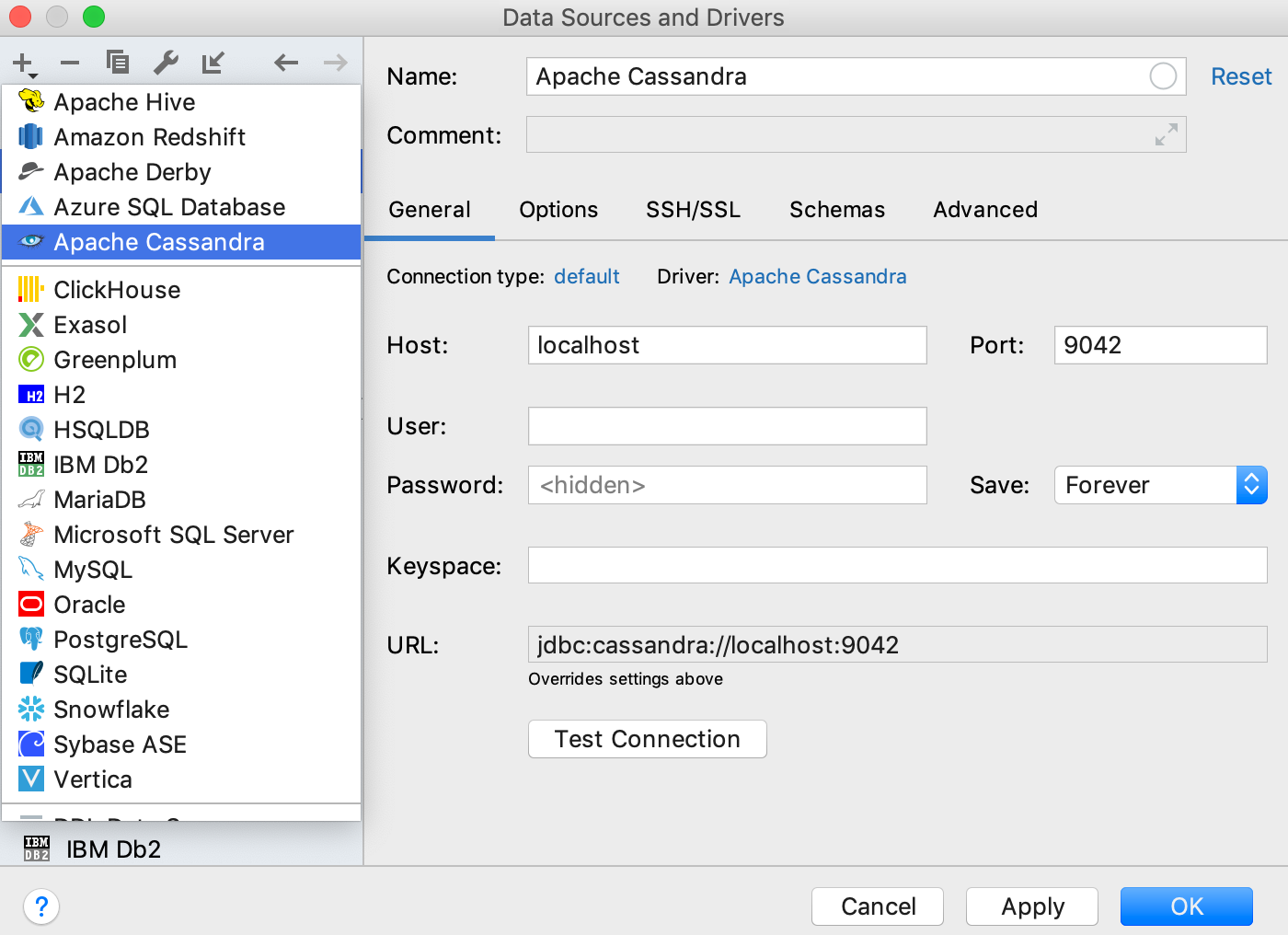The height and width of the screenshot is (935, 1288).
Task: Pick Azure SQL Database entry
Action: pos(181,207)
